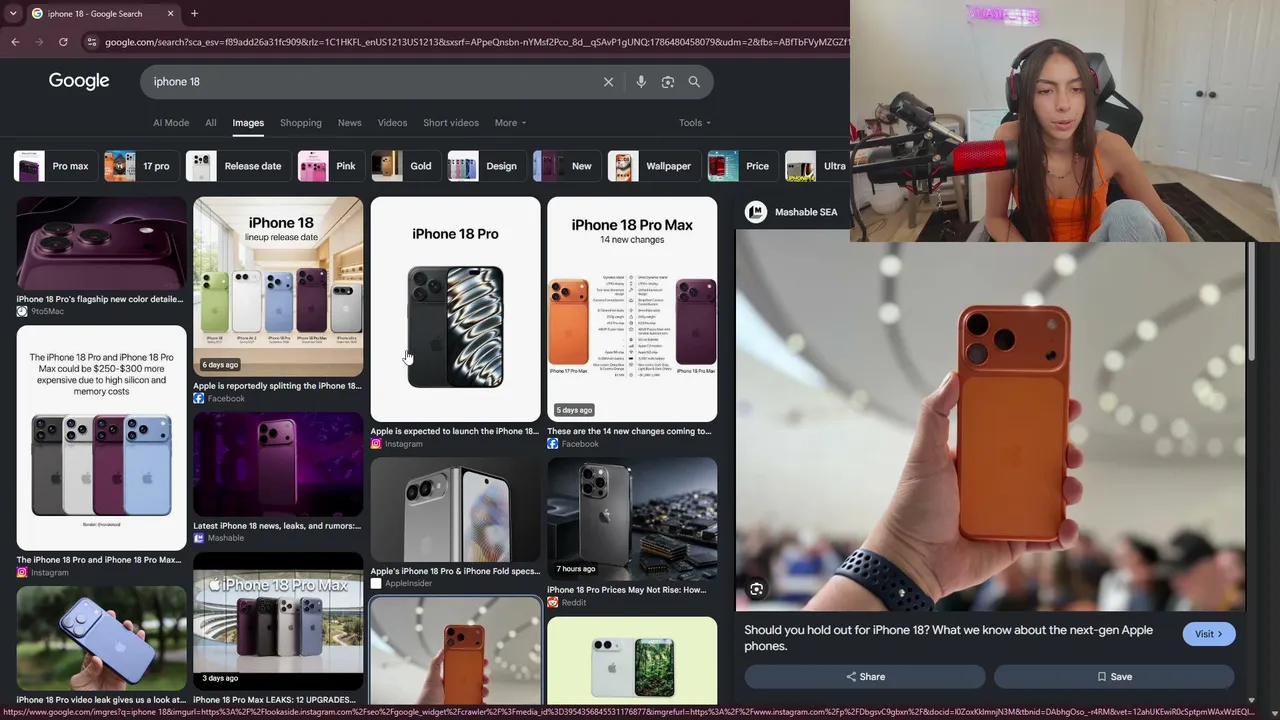Click 'These are the 14 new changes' caption
Image resolution: width=1280 pixels, height=720 pixels.
point(630,431)
